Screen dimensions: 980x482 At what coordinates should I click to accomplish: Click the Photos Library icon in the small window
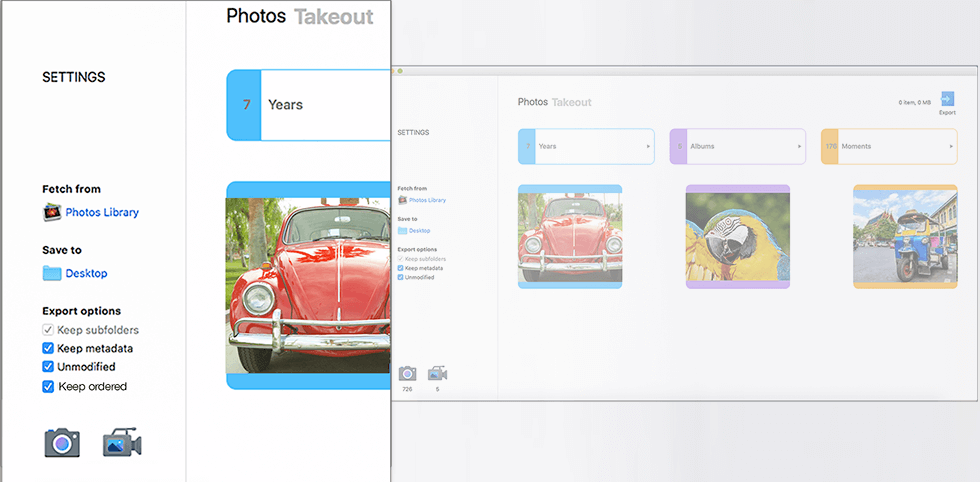coord(402,200)
